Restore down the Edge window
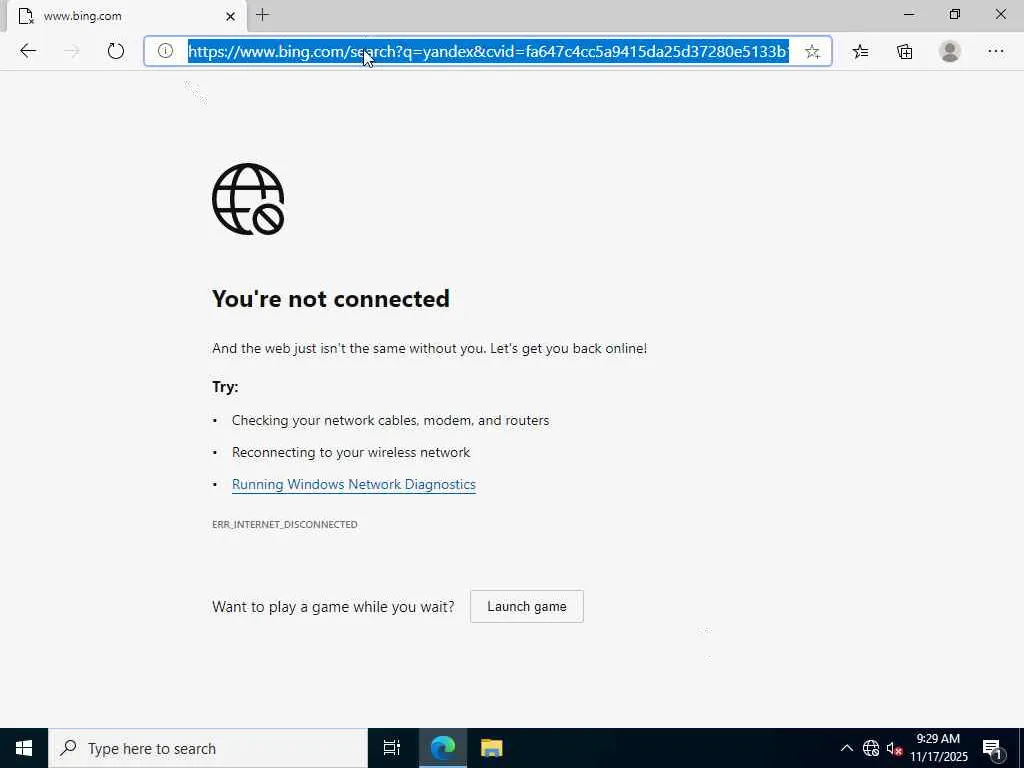 (955, 14)
